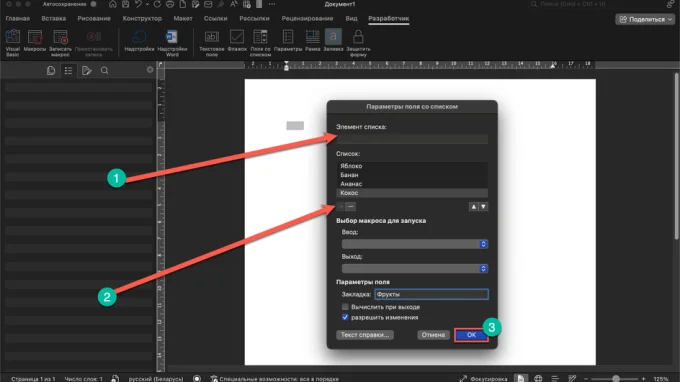Viewport: 680px width, 382px height.
Task: Remove list item with minus button
Action: [351, 207]
